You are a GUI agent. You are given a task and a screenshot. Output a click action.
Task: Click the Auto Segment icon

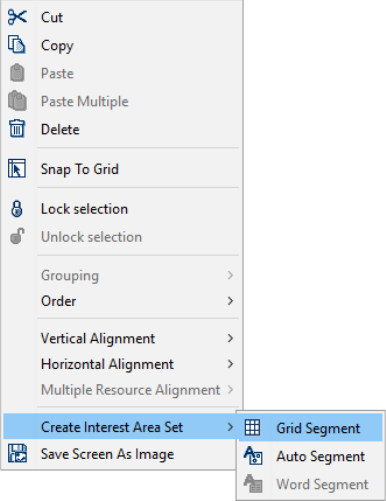[x=253, y=456]
